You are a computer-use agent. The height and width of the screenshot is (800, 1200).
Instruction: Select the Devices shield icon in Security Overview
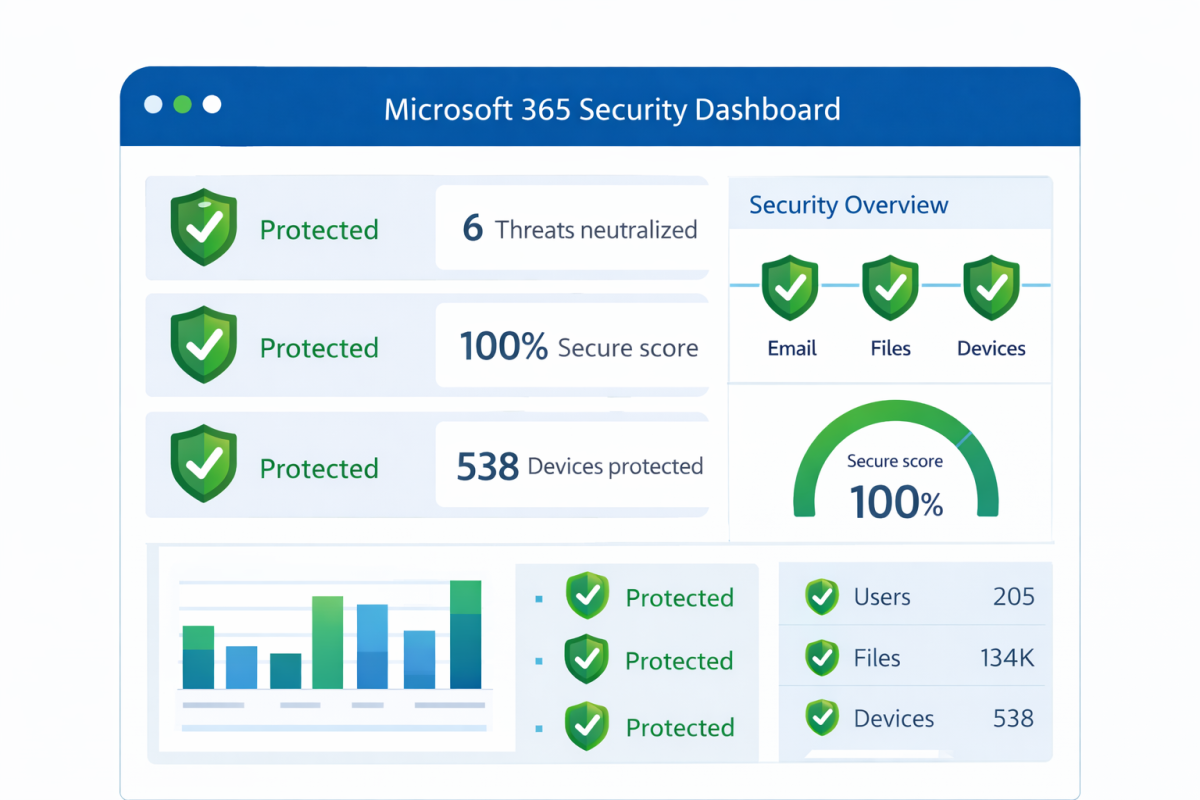[x=991, y=287]
